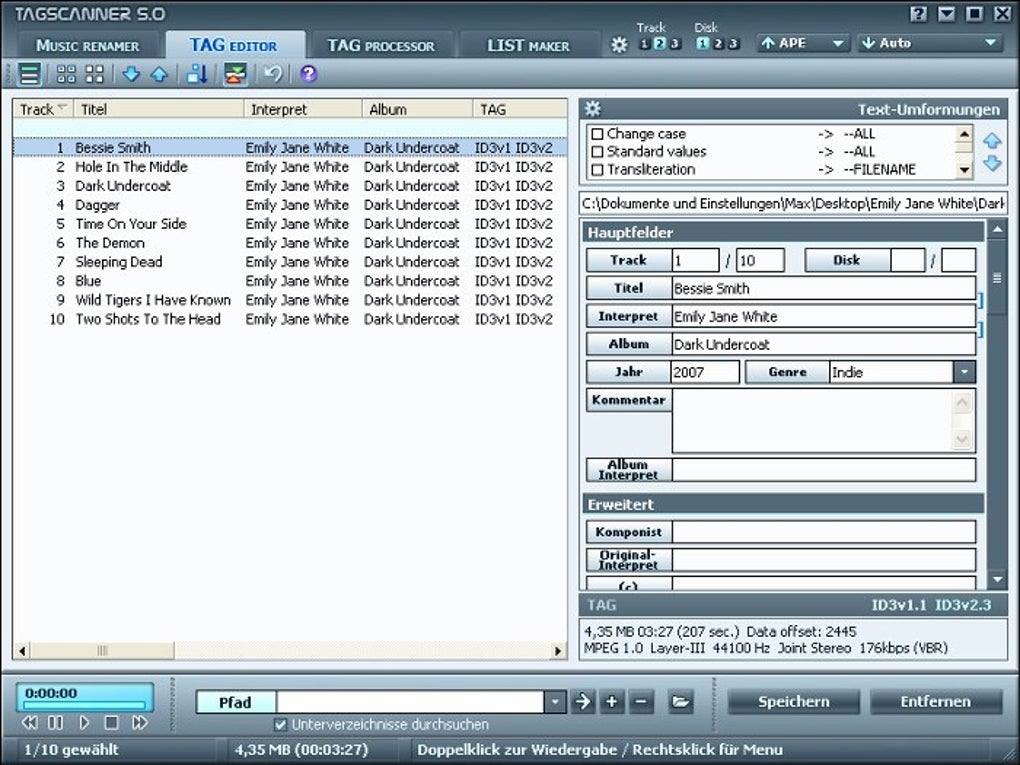Open the Genre dropdown showing Indie
Viewport: 1020px width, 765px height.
[x=963, y=372]
